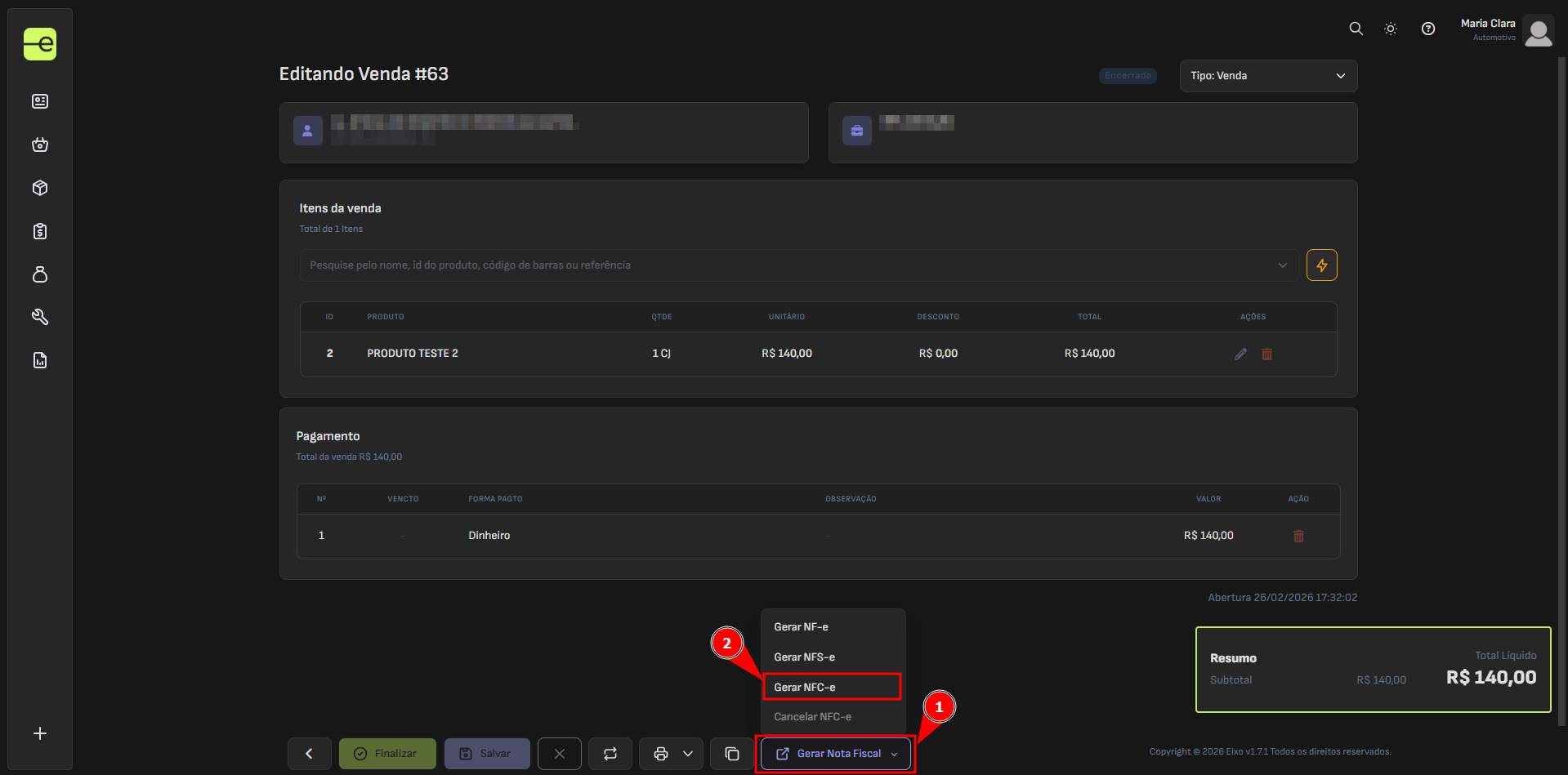Open the wrench tools sidebar icon

[x=40, y=317]
